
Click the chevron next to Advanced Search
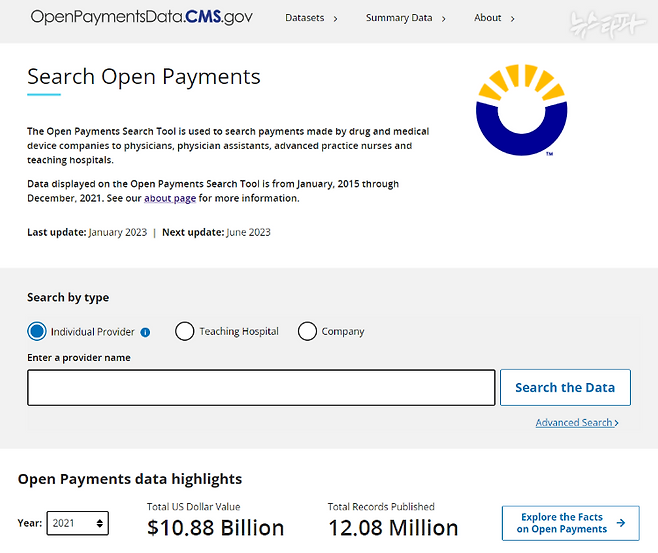616,423
